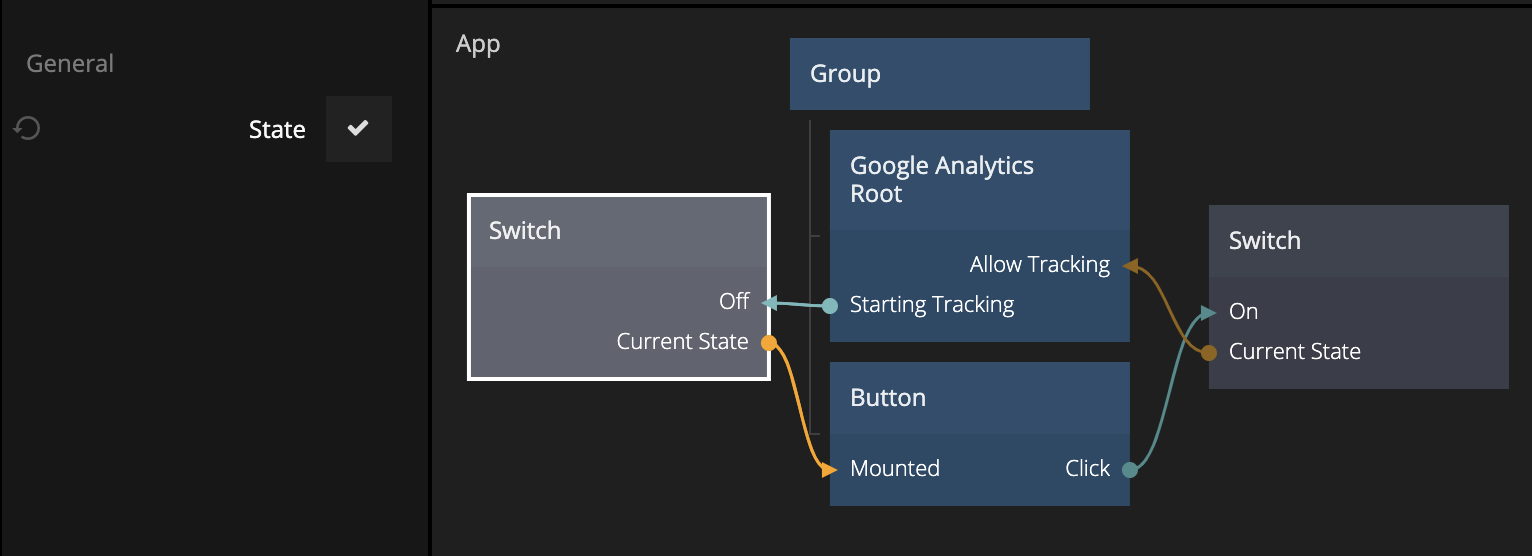
Task: Click the App component label
Action: 478,44
